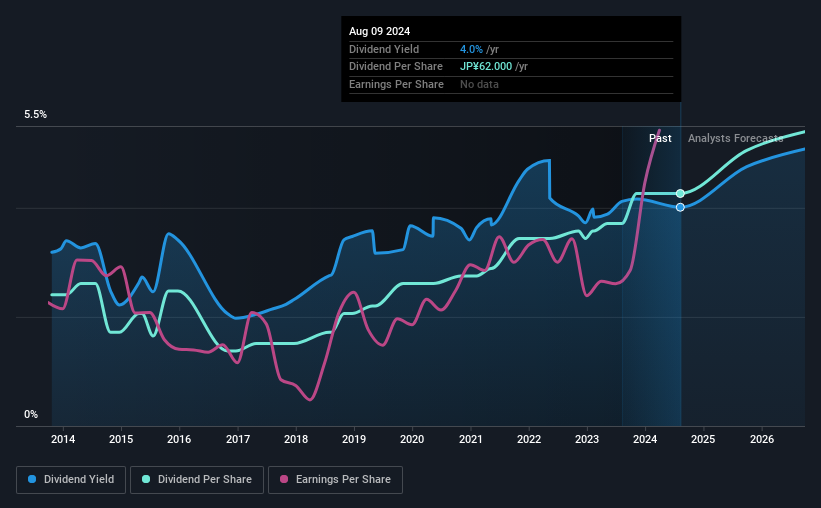Screen dimensions: 821x508
Task: Toggle the Dividend Yield legend button
Action: click(71, 480)
